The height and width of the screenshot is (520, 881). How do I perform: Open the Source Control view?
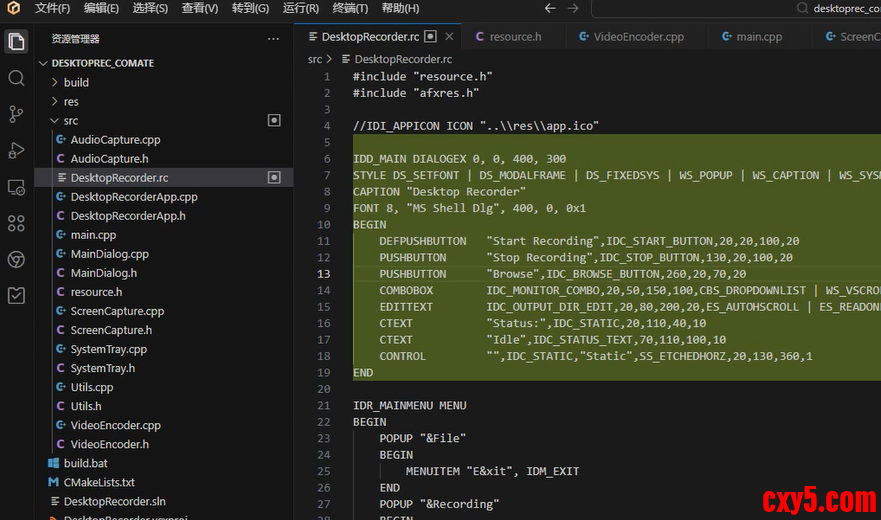16,114
